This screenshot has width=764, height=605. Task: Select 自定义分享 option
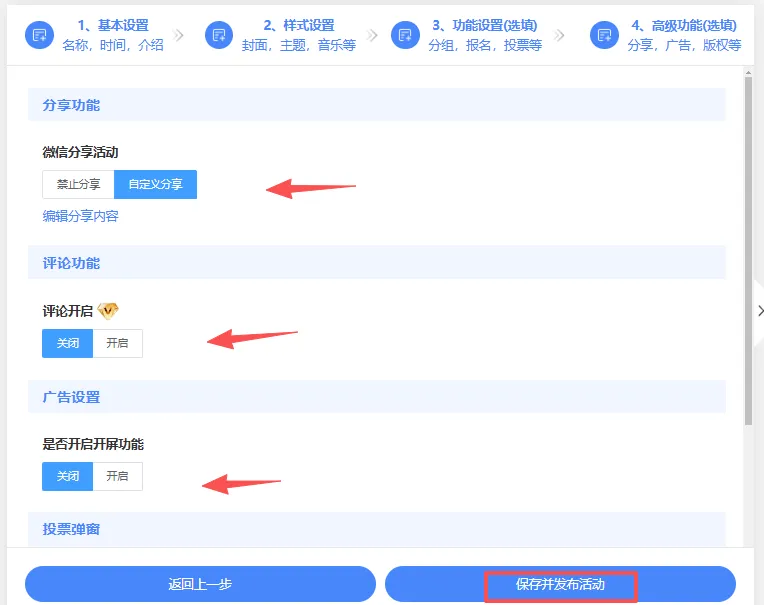tap(155, 184)
